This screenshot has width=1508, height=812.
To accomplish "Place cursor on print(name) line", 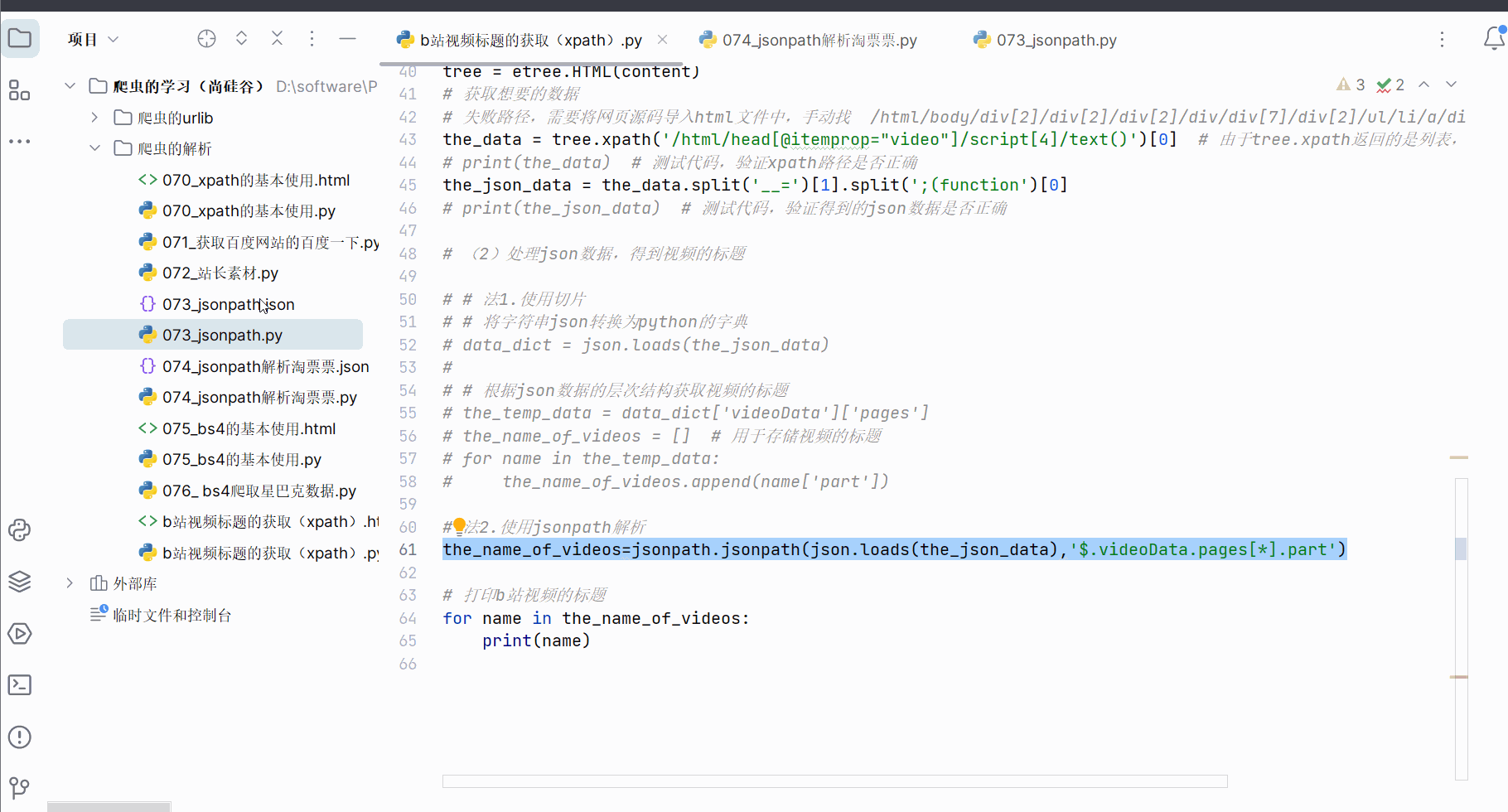I will tap(536, 640).
